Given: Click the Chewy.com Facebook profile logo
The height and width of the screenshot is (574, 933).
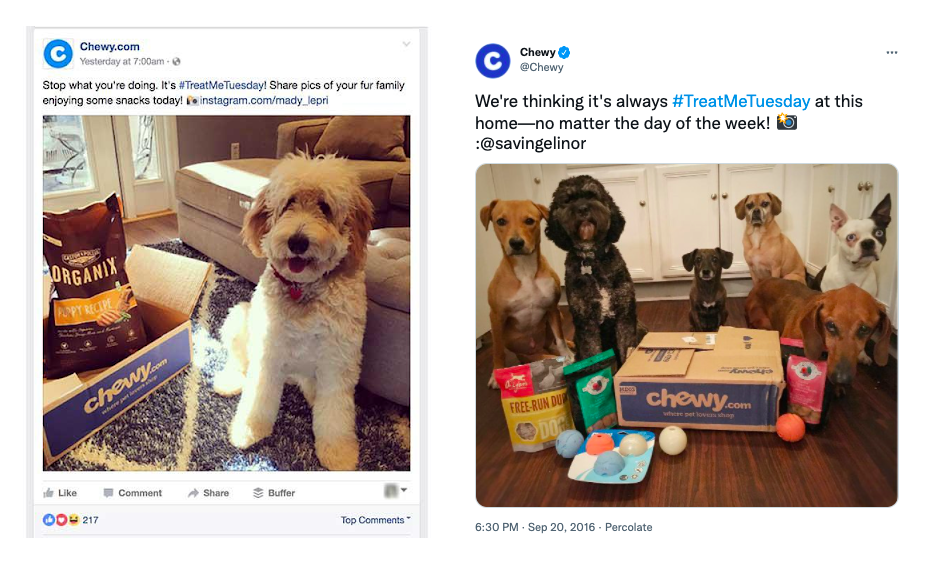Looking at the screenshot, I should tap(58, 54).
